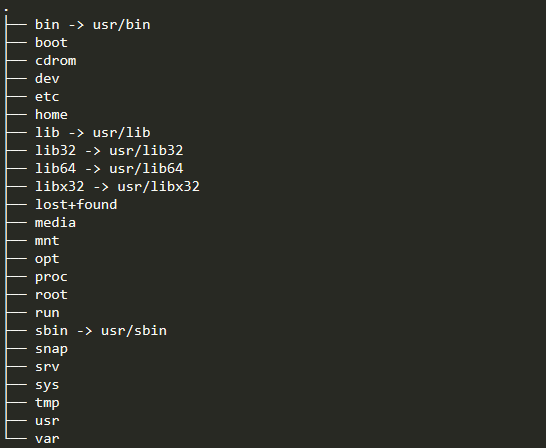Image resolution: width=546 pixels, height=448 pixels.
Task: Click the cdrom directory name
Action: click(55, 61)
